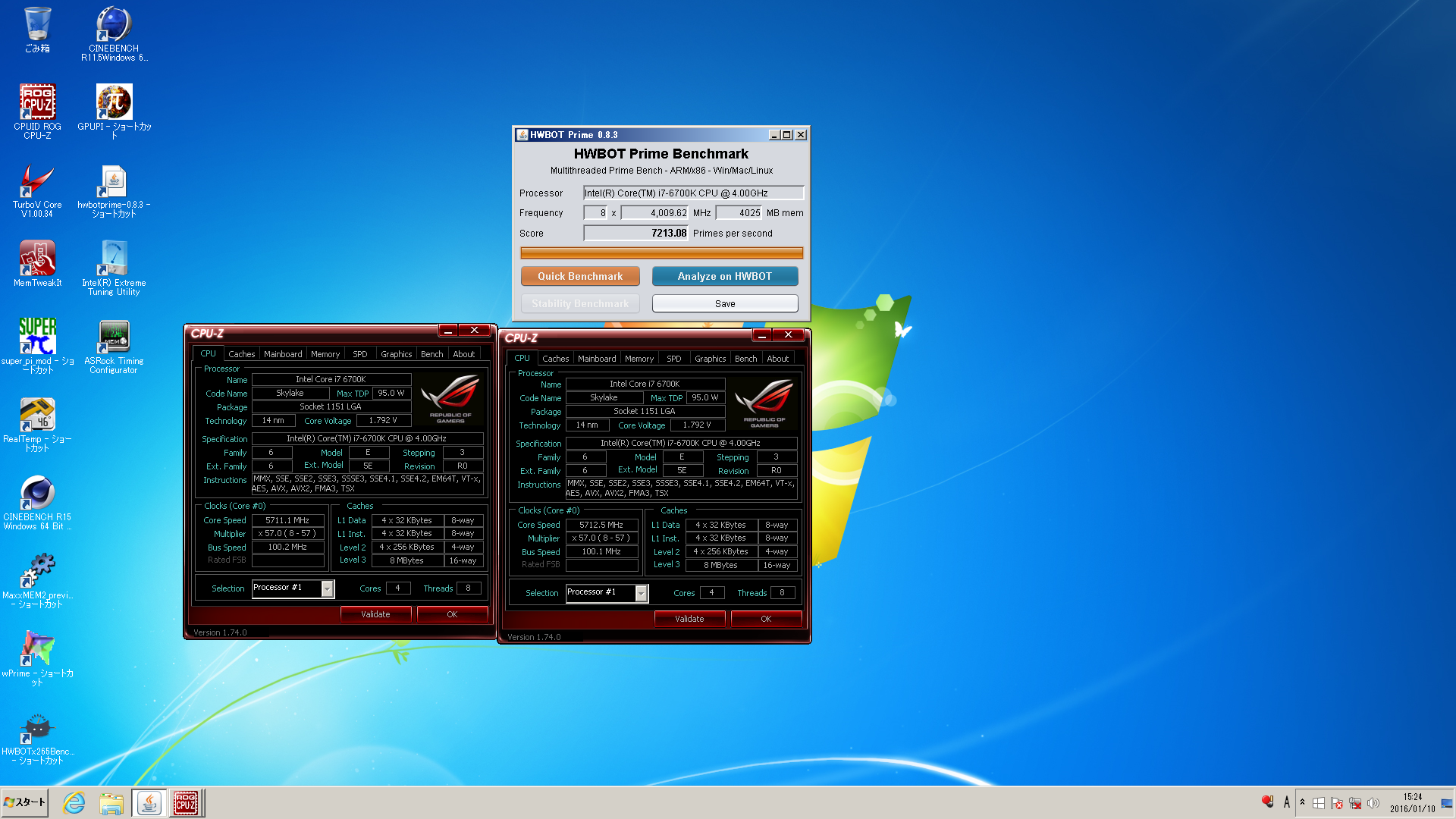This screenshot has width=1456, height=819.
Task: Click the Show Desktop strip on taskbar
Action: tap(1447, 803)
